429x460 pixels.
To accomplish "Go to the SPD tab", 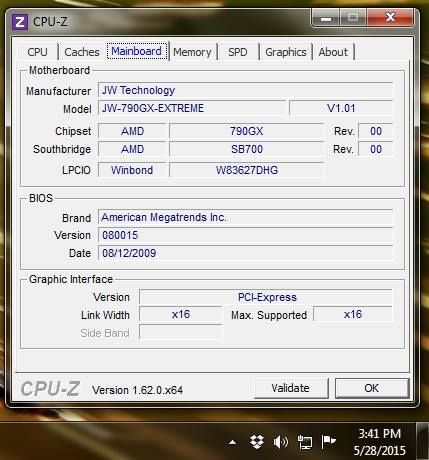I will [238, 52].
